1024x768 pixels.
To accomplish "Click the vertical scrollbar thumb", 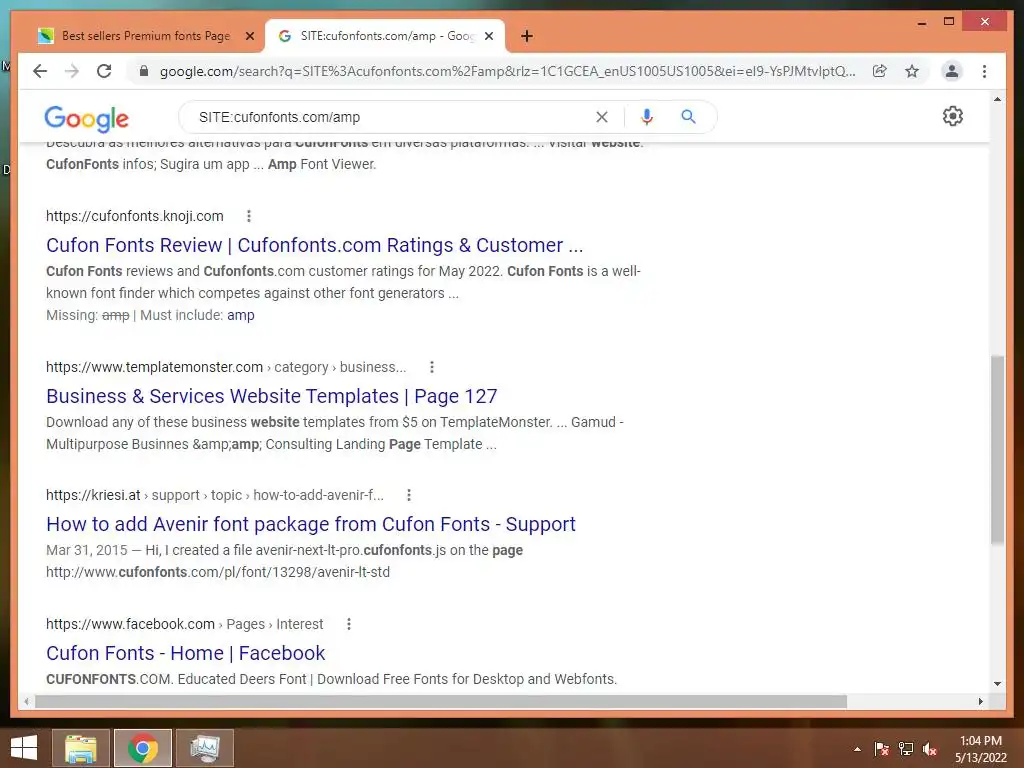I will [x=997, y=449].
